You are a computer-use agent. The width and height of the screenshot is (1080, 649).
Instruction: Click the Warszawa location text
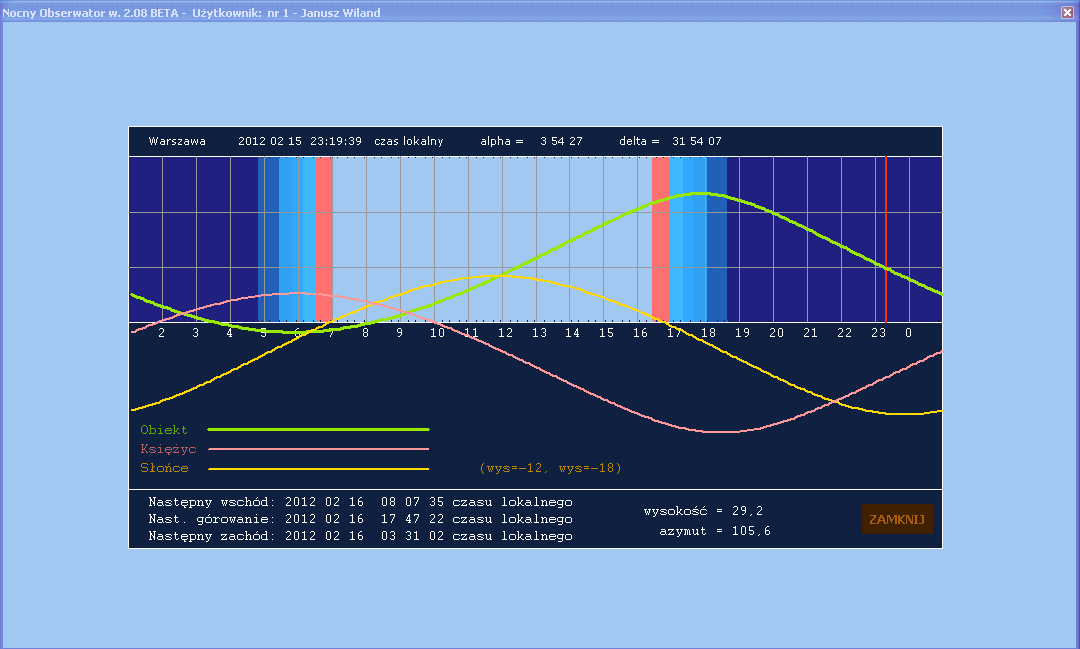(177, 141)
